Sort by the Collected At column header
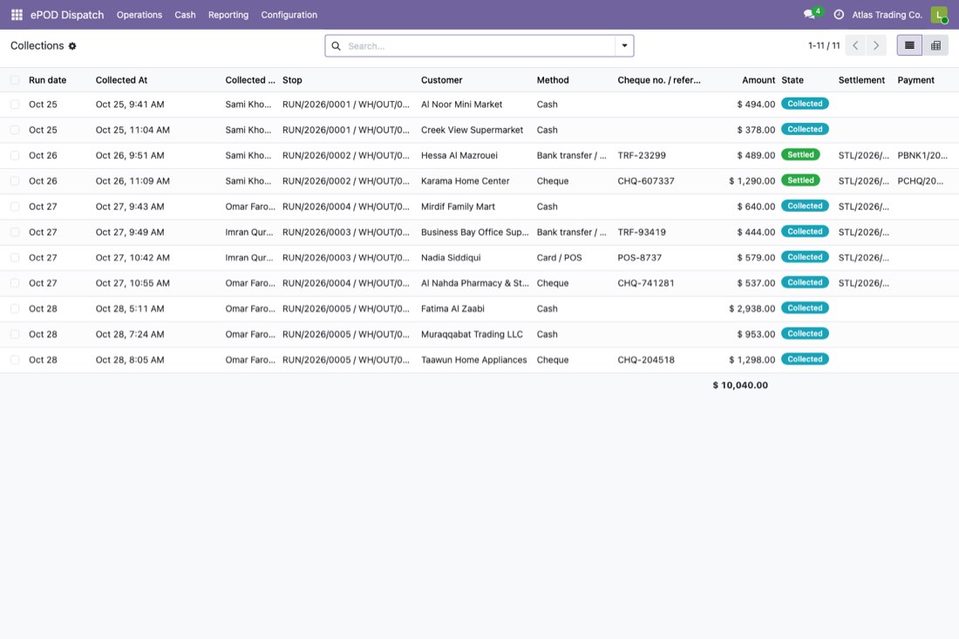The width and height of the screenshot is (959, 639). pyautogui.click(x=121, y=80)
